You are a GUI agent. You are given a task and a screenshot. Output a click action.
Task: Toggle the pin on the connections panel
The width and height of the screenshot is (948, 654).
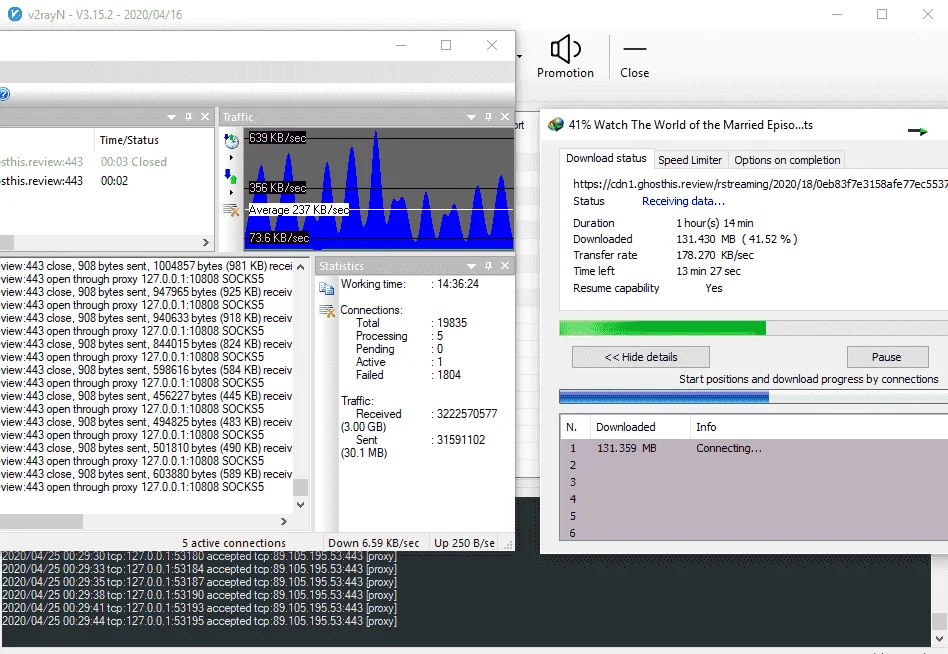pyautogui.click(x=188, y=117)
